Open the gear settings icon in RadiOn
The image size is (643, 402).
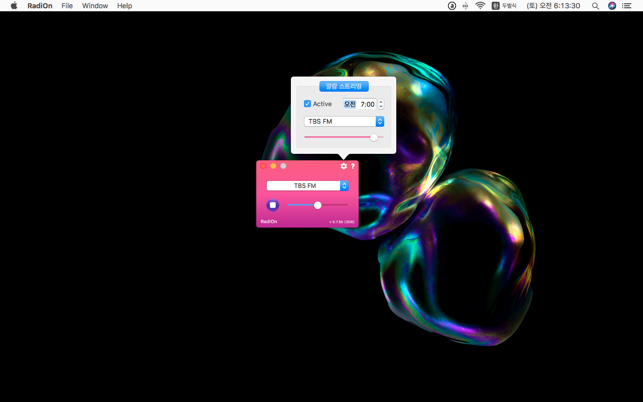coord(344,166)
